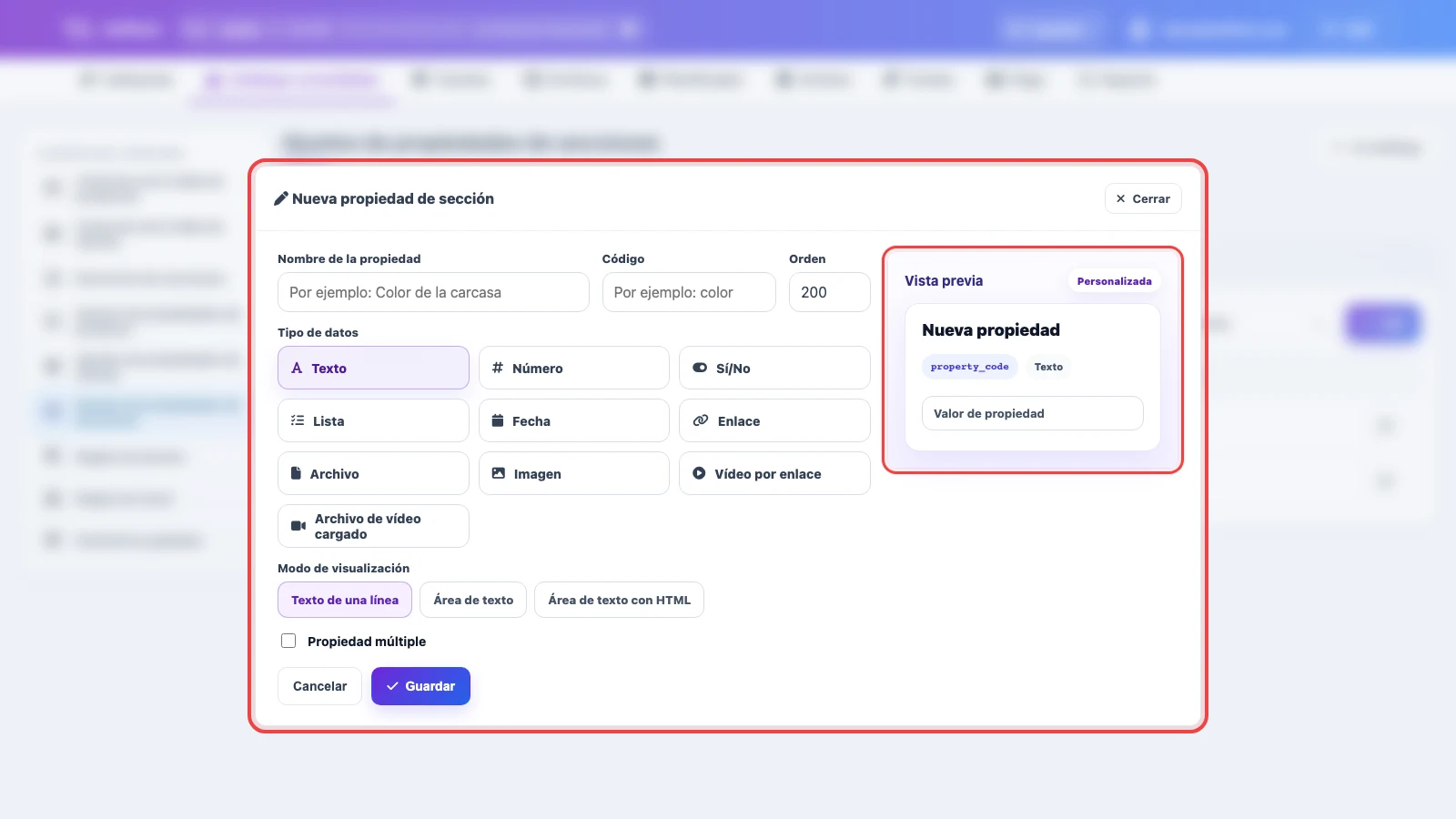Choose the Número hash icon option

click(498, 369)
